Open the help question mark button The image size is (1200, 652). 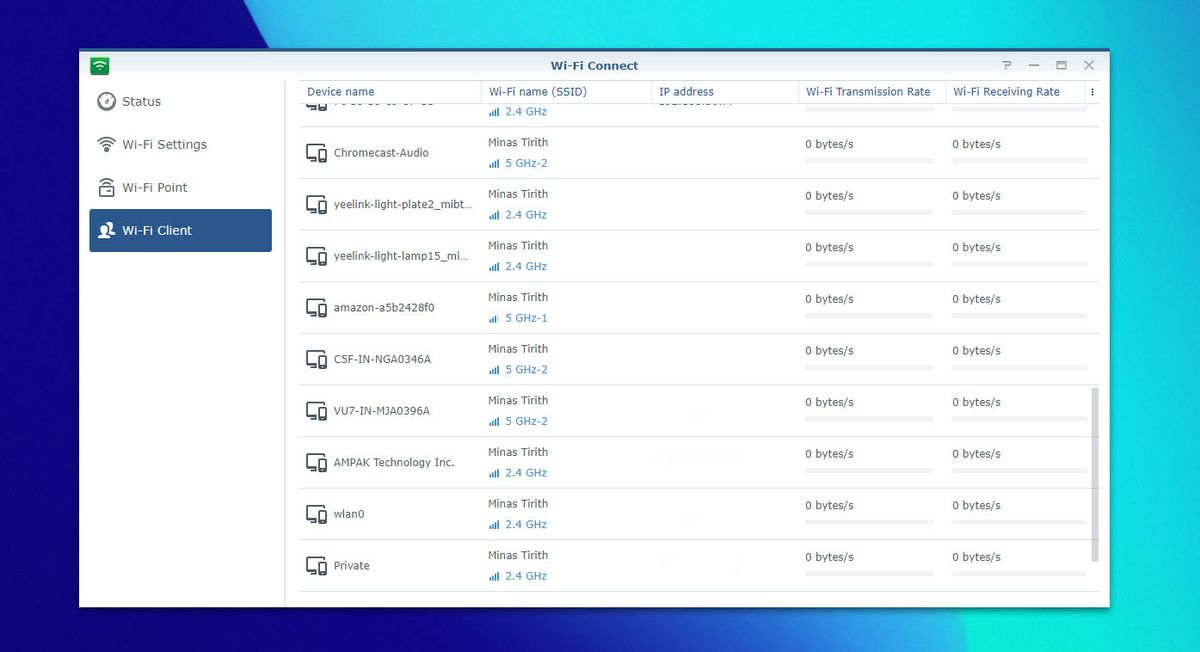(x=1007, y=66)
